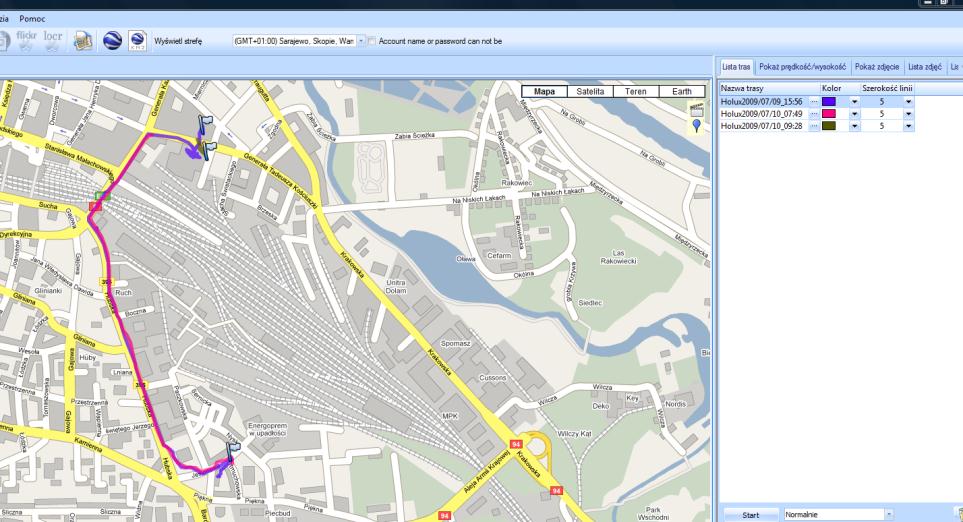The height and width of the screenshot is (522, 963).
Task: Click the Wilczy Kąt label on map
Action: pyautogui.click(x=574, y=434)
